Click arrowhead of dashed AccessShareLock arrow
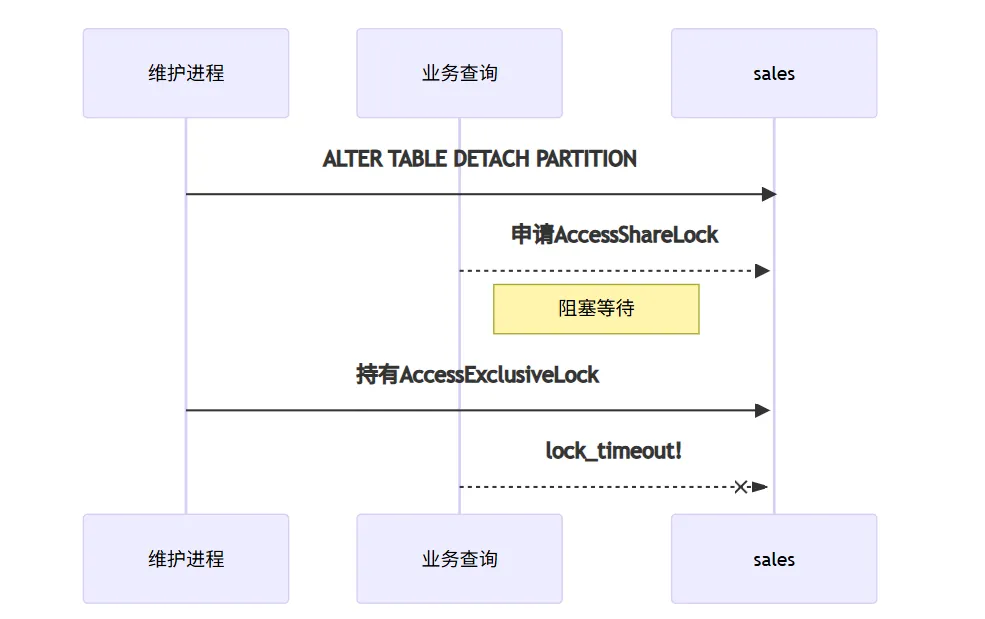 tap(763, 271)
